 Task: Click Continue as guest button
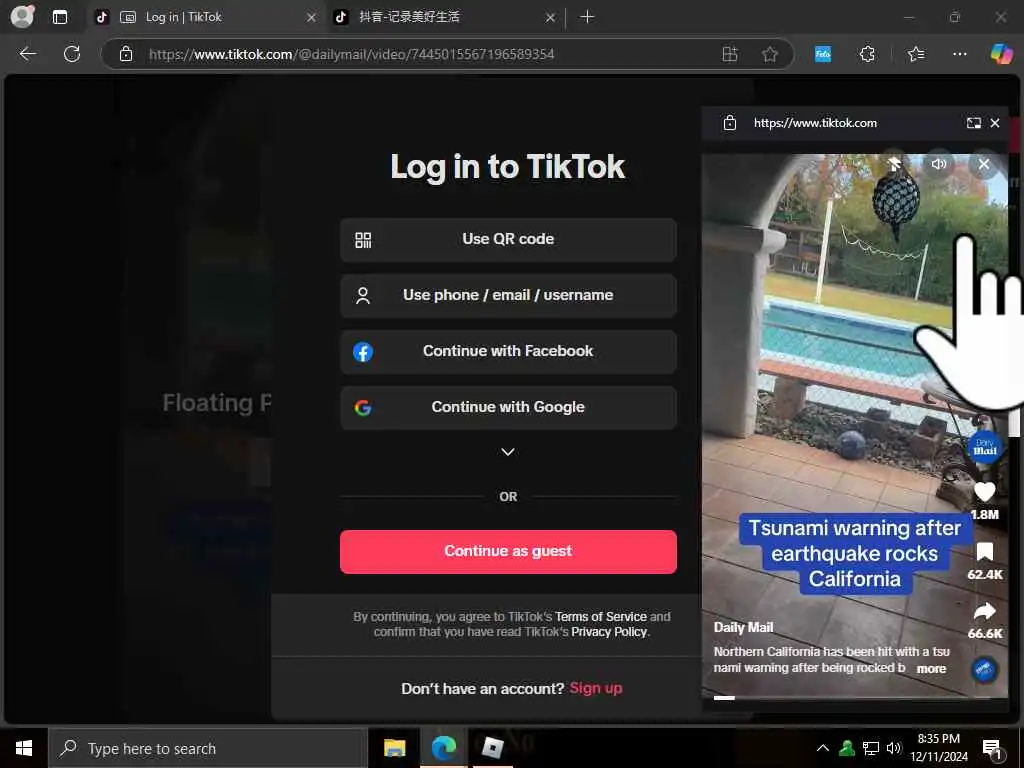pyautogui.click(x=508, y=552)
